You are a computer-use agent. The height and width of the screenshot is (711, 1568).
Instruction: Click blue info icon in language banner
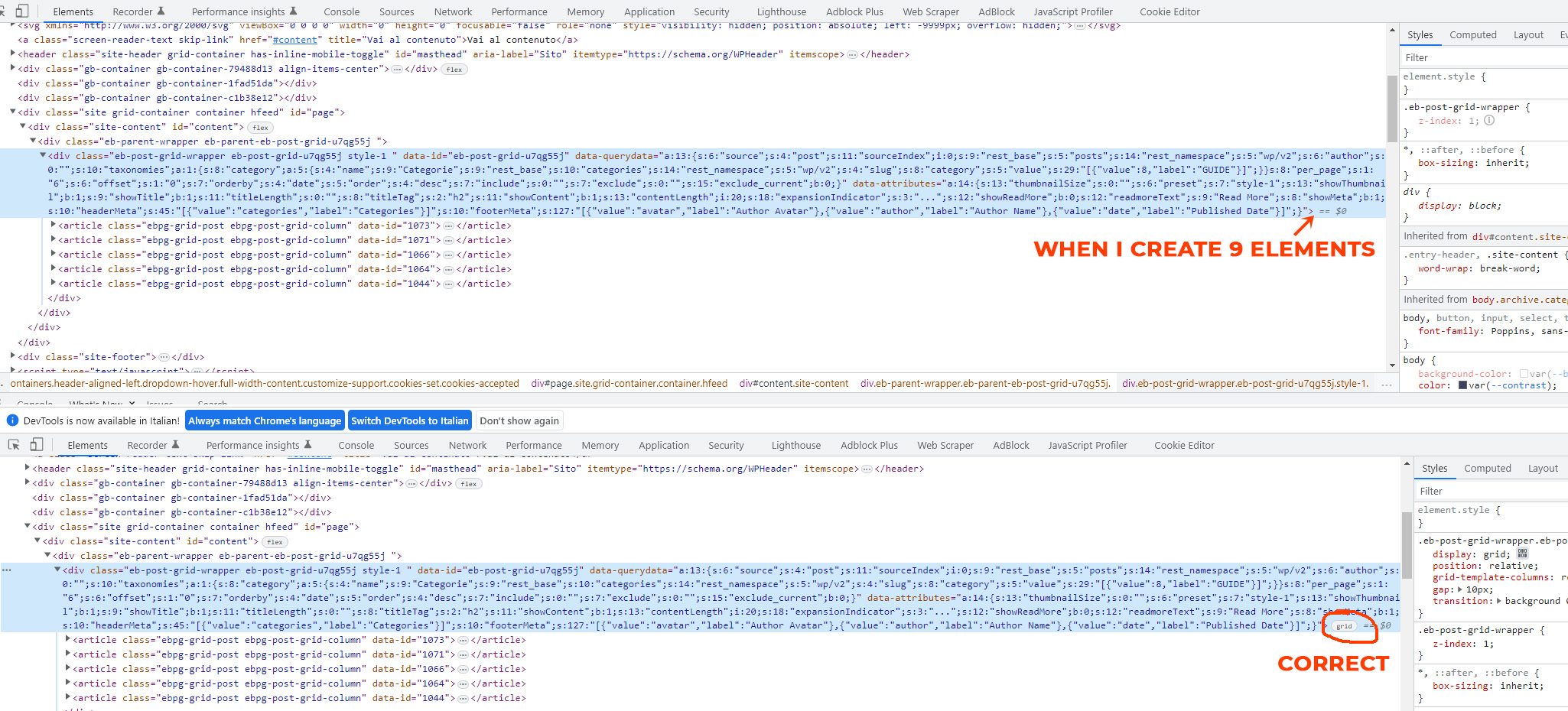(12, 420)
